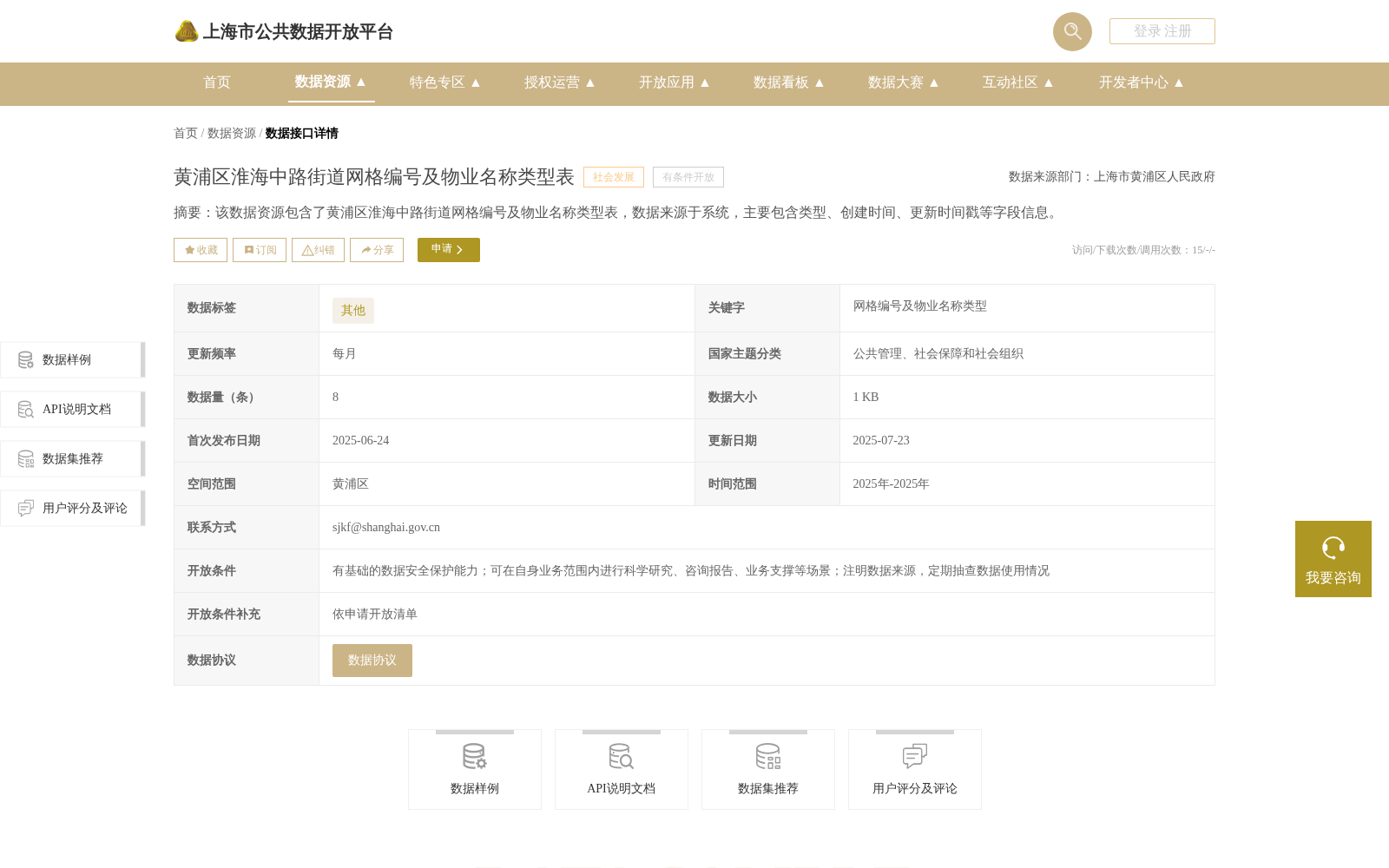Click sidebar 数据集推荐 icon
The image size is (1389, 868).
coord(26,458)
